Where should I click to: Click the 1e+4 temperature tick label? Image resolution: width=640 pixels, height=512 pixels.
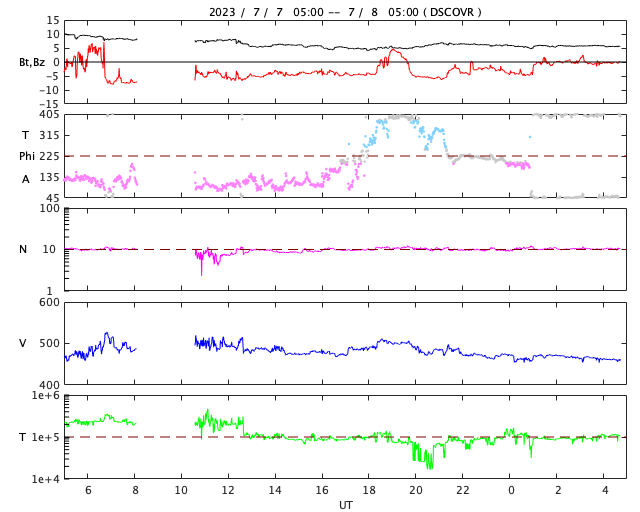(x=46, y=479)
